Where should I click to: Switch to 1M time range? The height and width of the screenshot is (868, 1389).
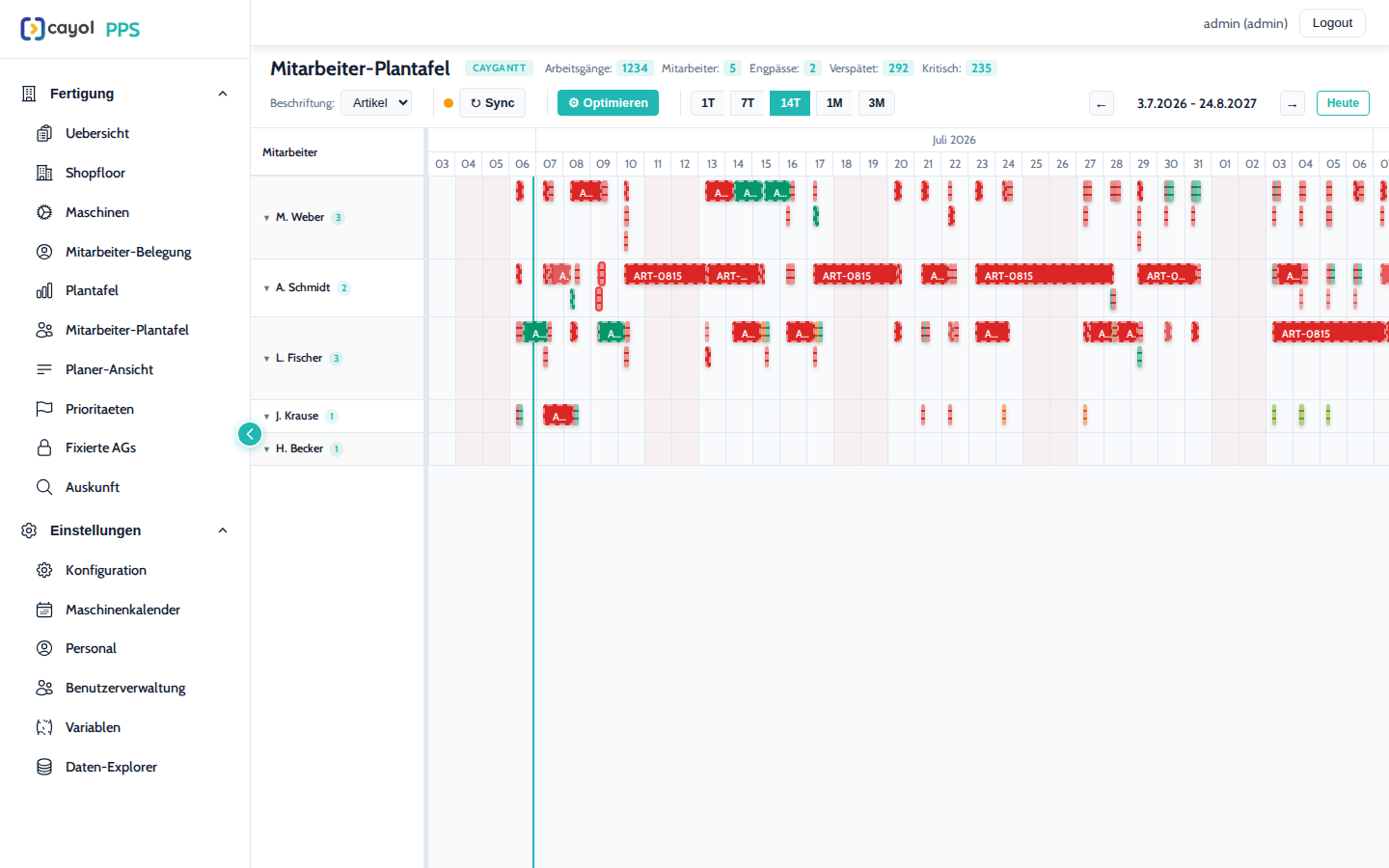click(834, 103)
